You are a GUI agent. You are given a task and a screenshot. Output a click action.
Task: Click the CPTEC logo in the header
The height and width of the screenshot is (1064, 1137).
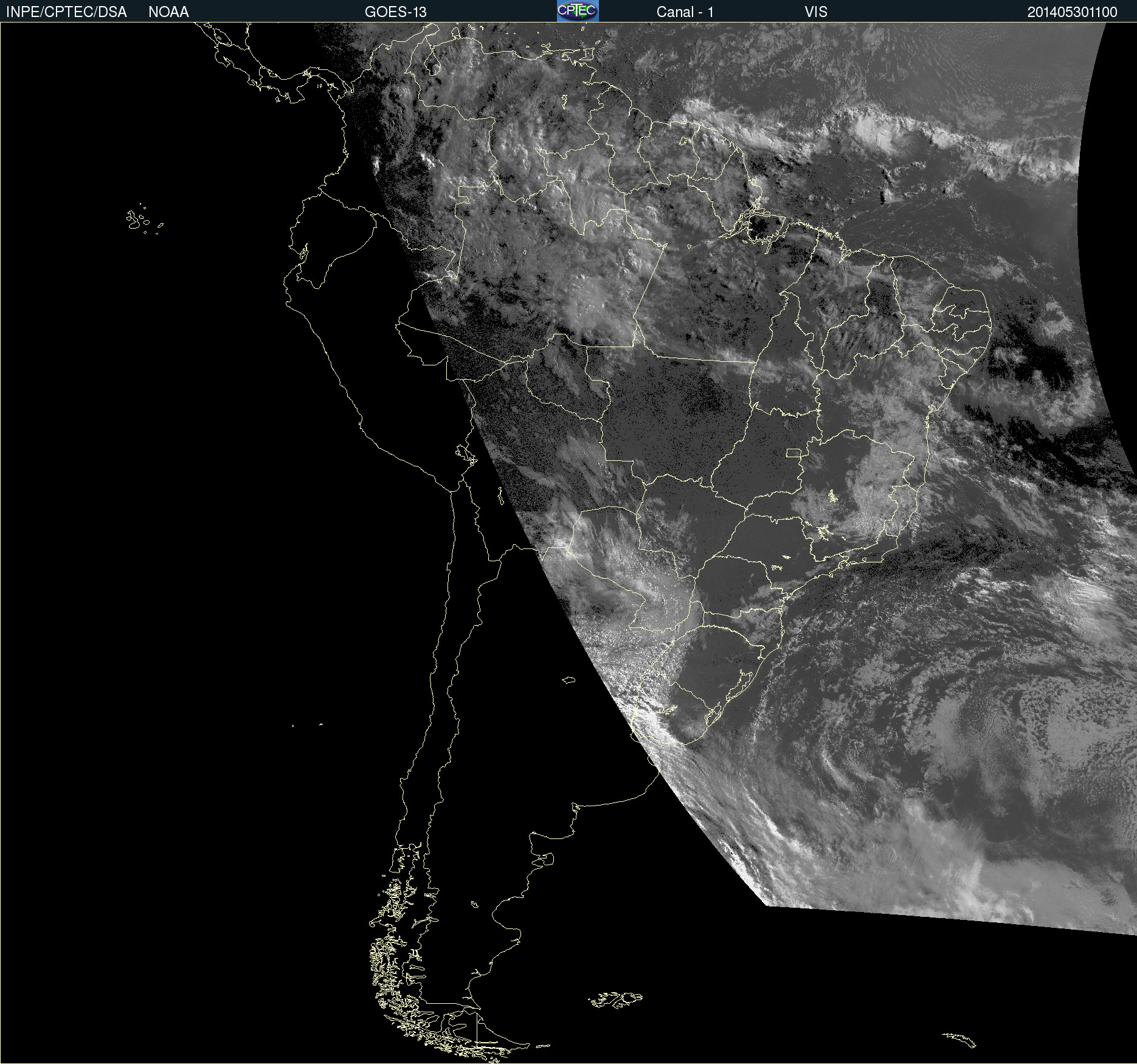pos(578,11)
